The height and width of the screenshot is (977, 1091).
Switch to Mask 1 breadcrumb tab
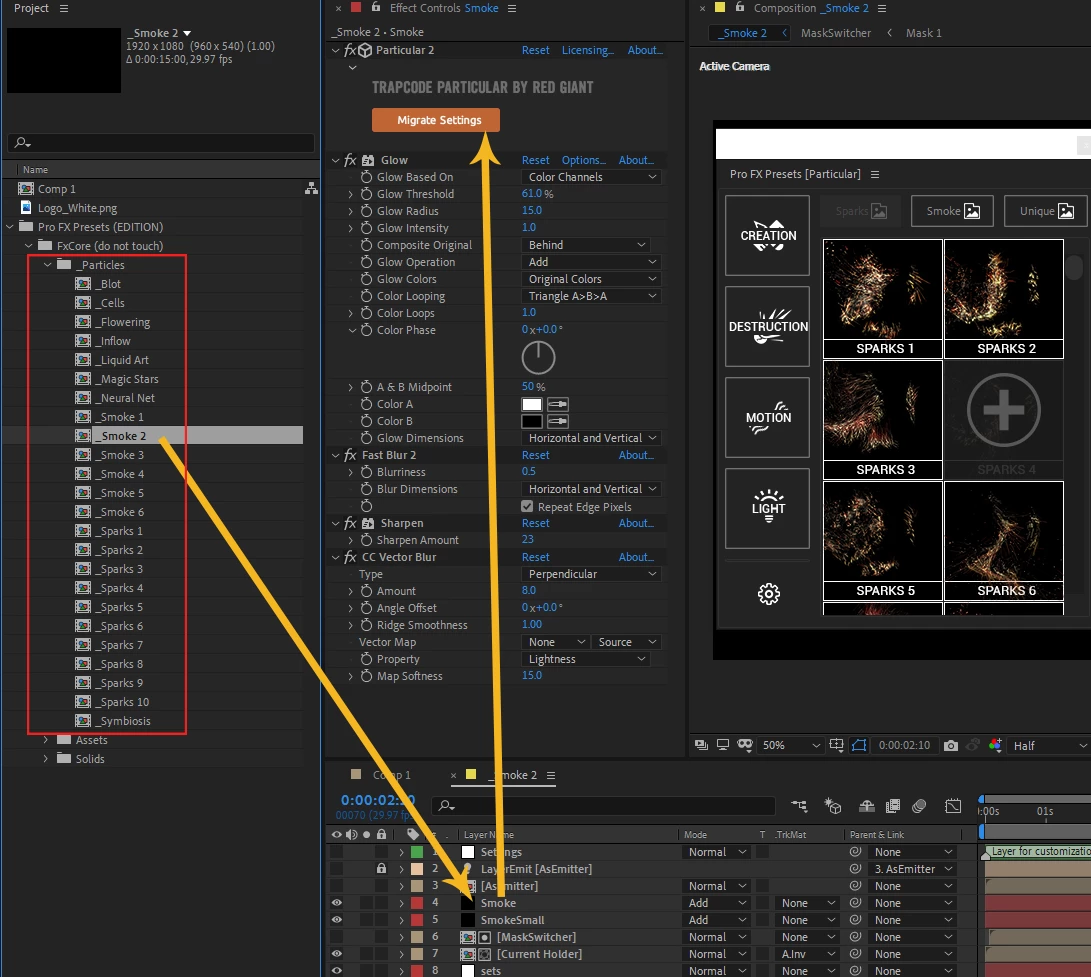point(923,33)
